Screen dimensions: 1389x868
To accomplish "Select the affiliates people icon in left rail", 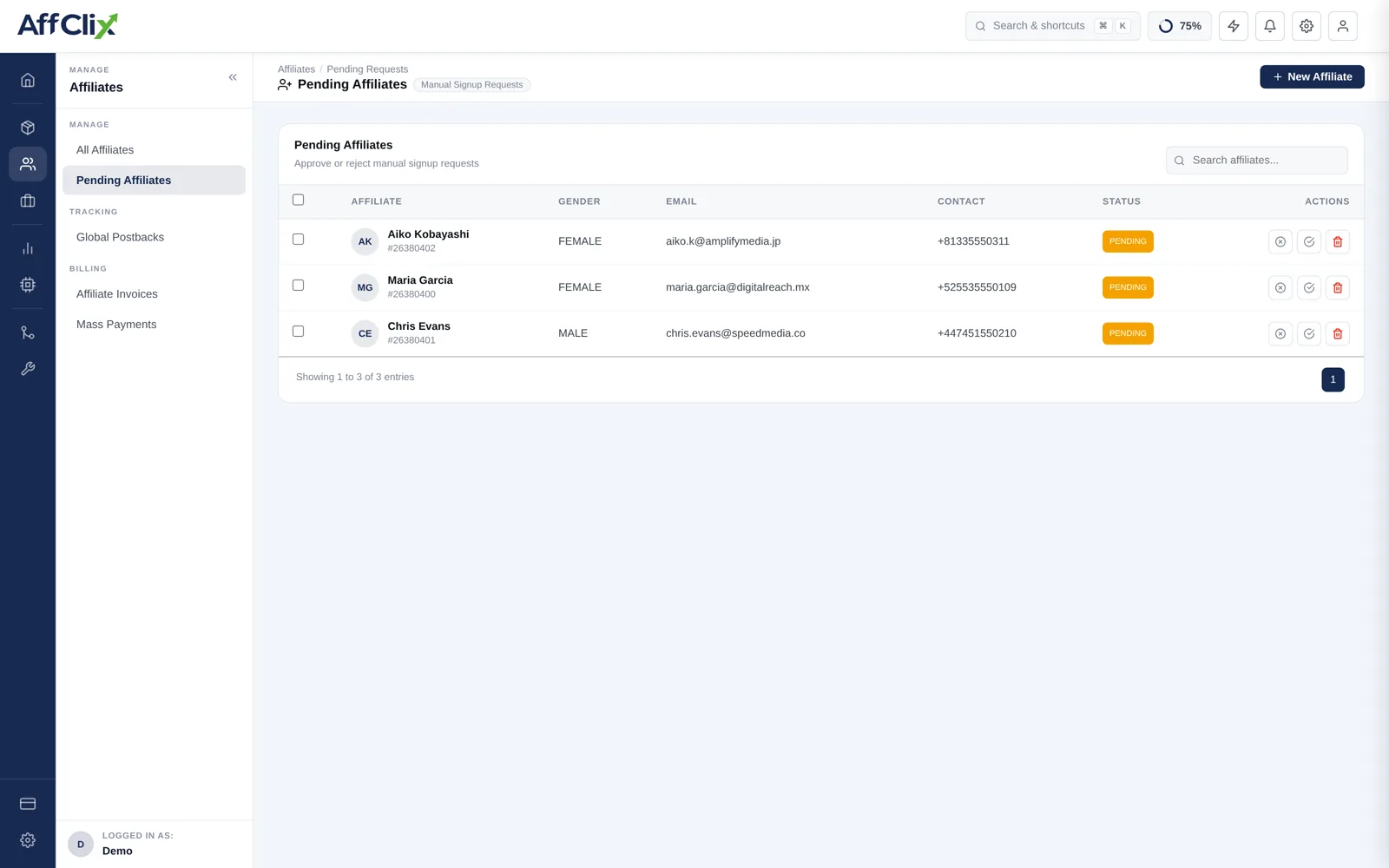I will coord(28,164).
